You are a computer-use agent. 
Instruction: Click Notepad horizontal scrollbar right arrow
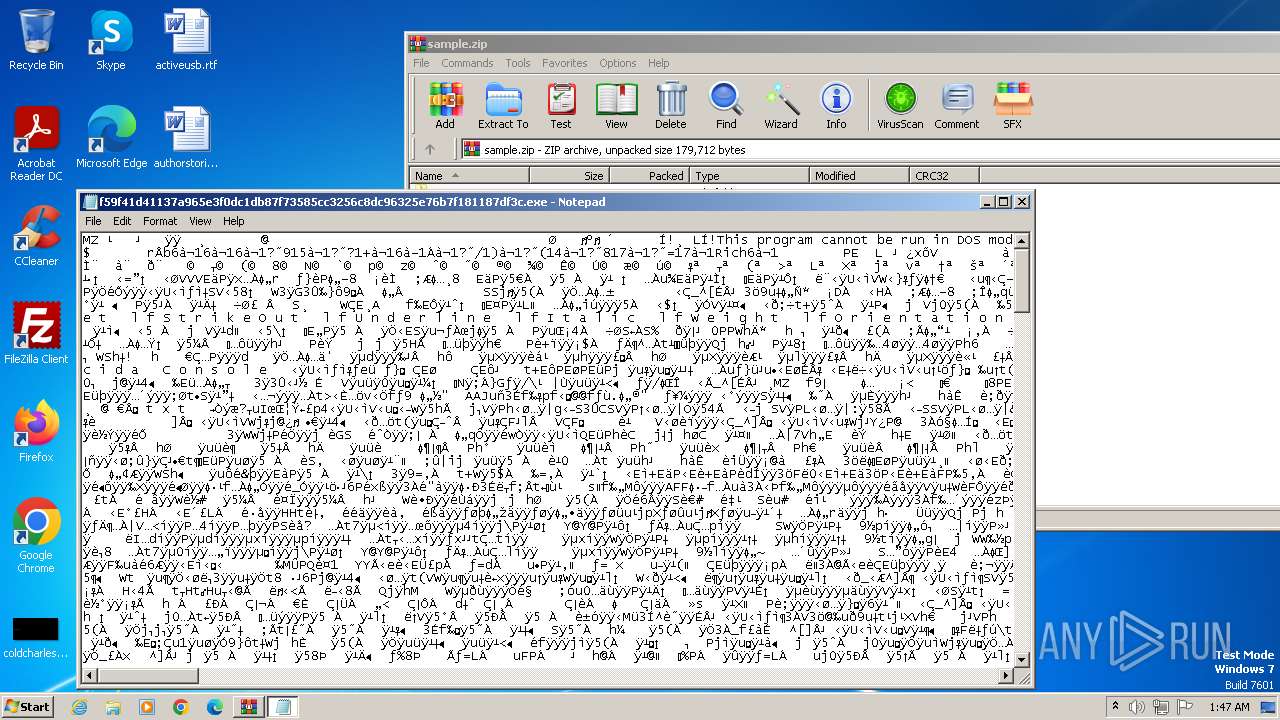[x=1006, y=677]
